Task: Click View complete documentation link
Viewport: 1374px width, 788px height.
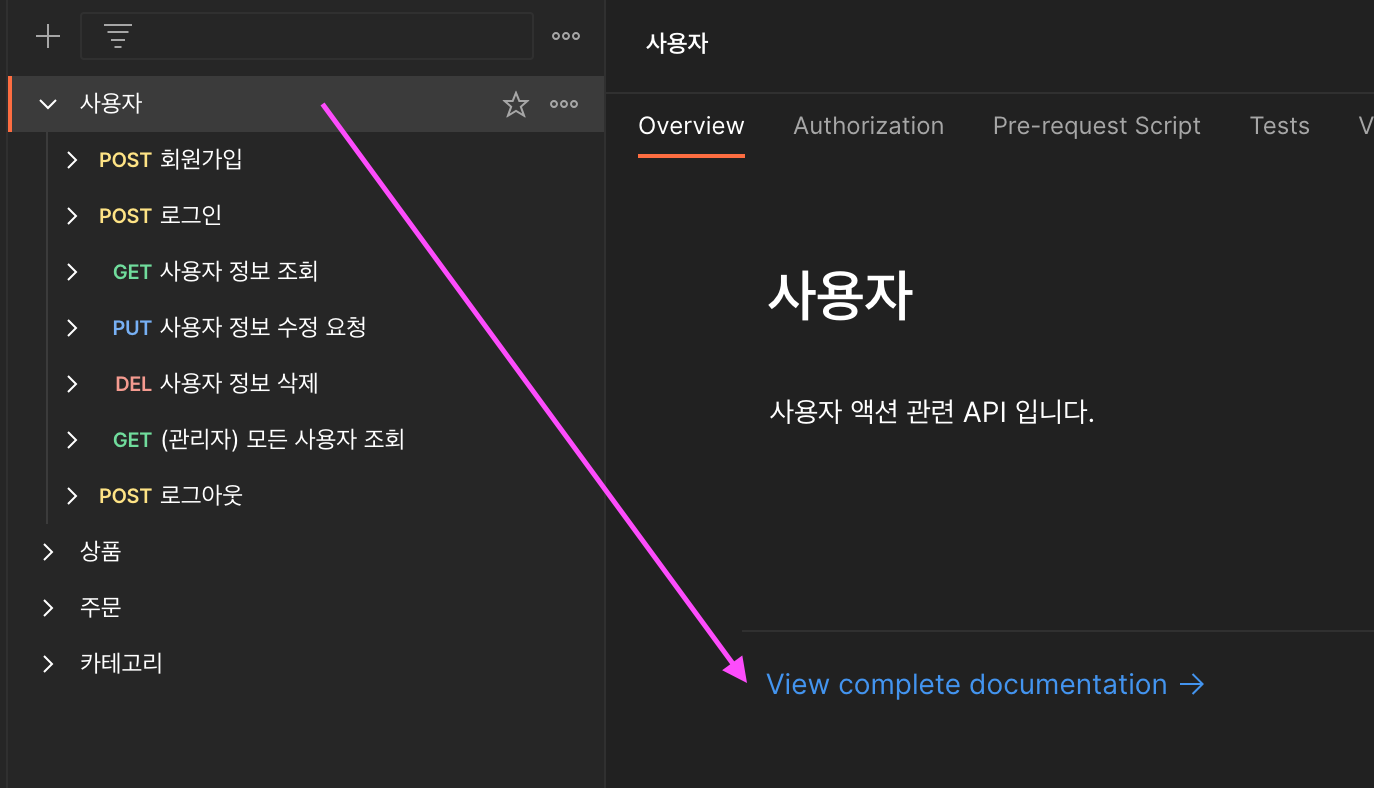Action: (985, 685)
